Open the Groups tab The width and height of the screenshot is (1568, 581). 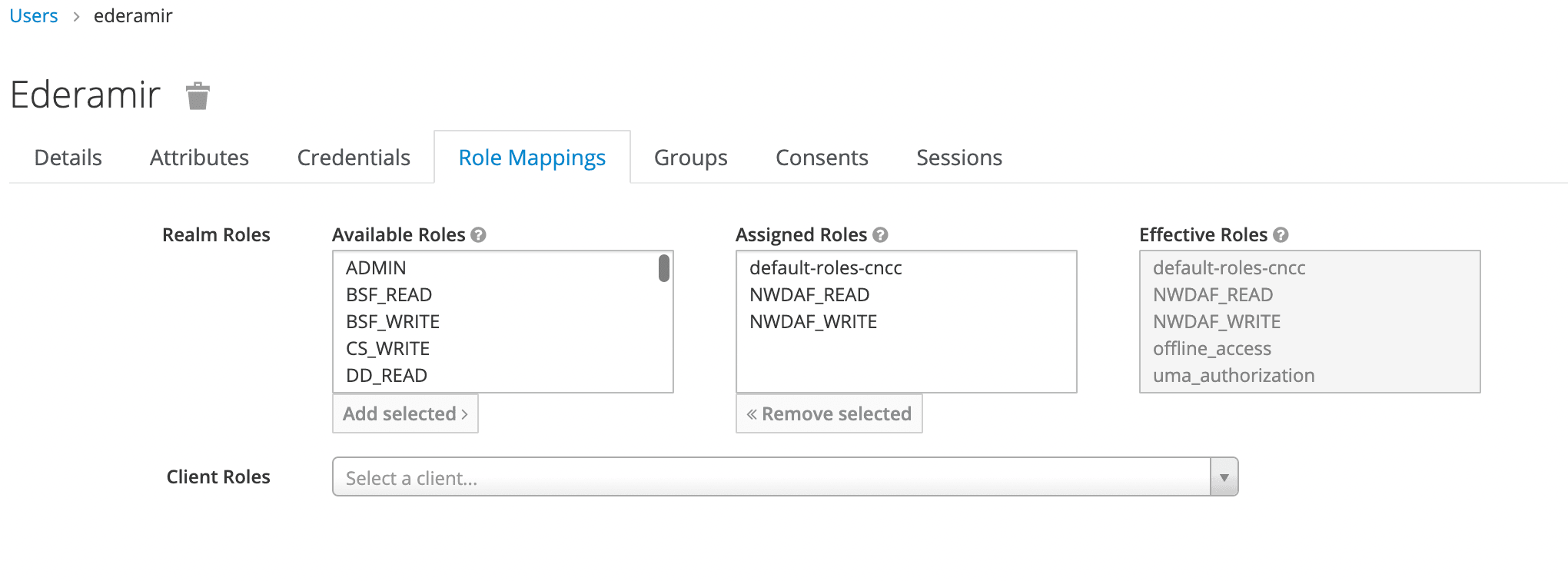pos(690,158)
